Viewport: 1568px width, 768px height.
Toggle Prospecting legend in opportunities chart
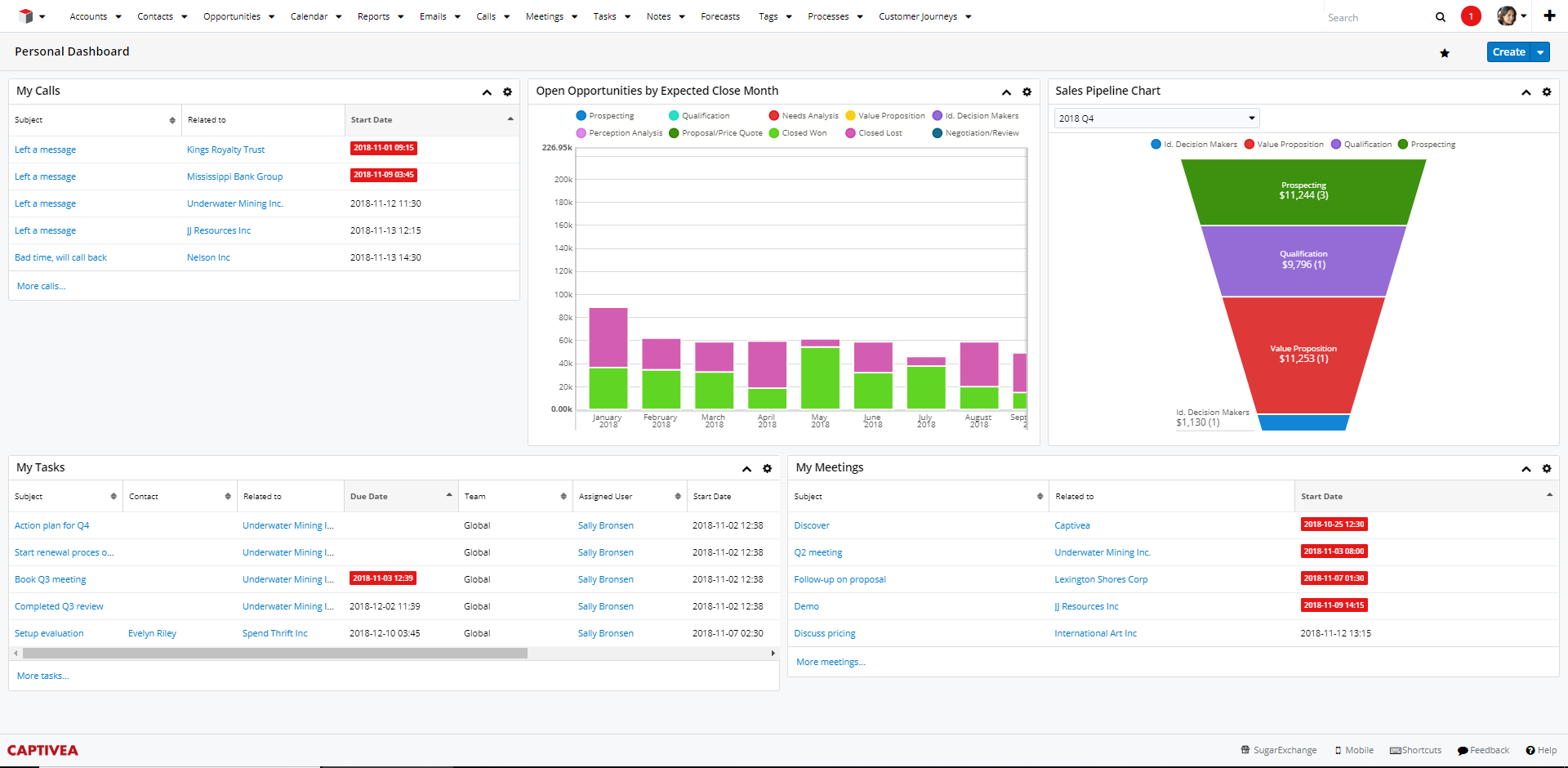[605, 116]
